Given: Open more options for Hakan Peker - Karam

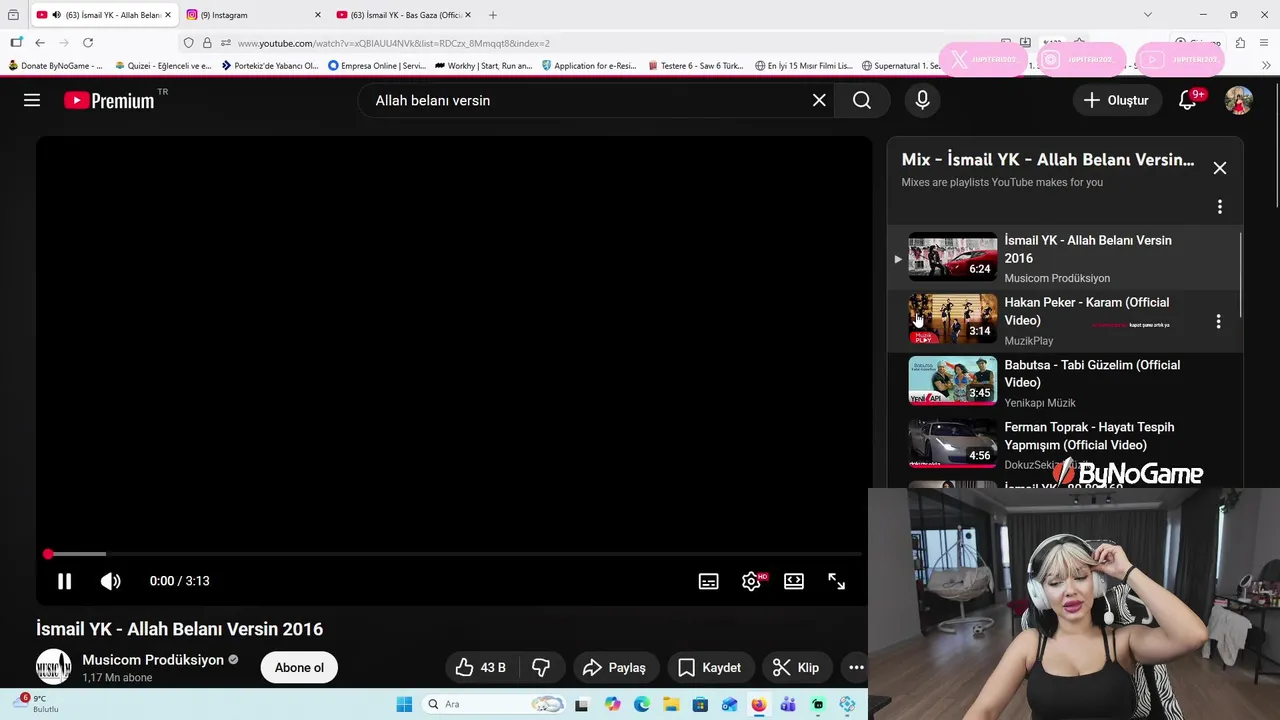Looking at the screenshot, I should pyautogui.click(x=1218, y=321).
